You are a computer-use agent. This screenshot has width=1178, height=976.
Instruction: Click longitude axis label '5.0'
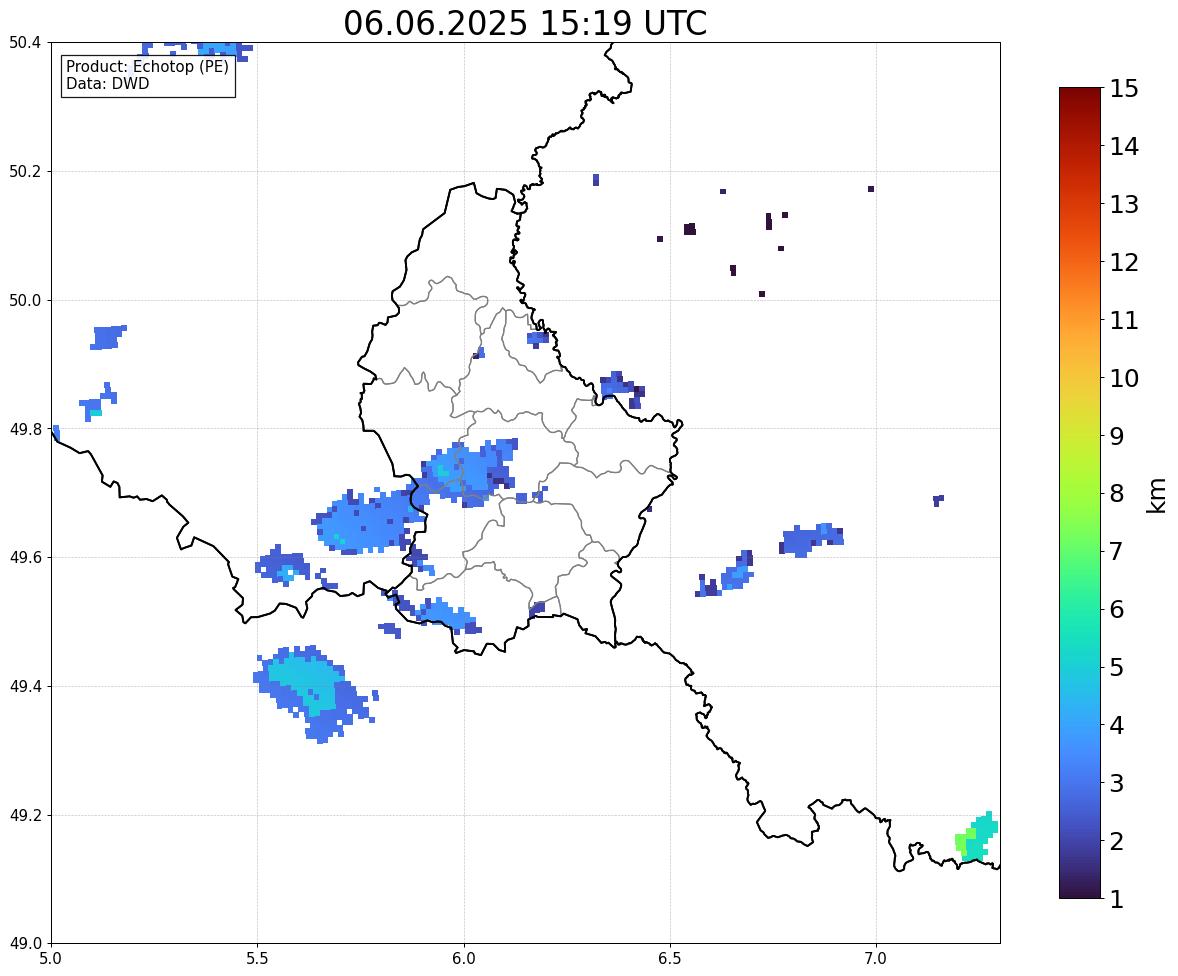click(x=51, y=959)
